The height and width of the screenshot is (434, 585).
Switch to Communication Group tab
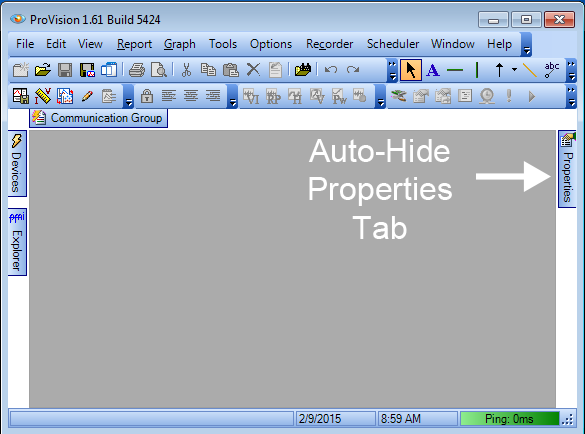pyautogui.click(x=98, y=118)
